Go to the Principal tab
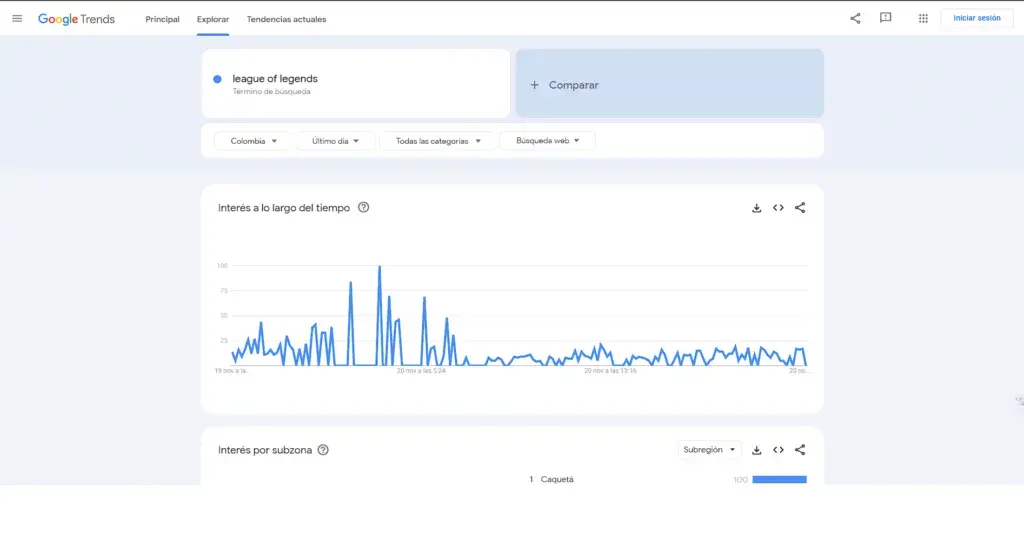The height and width of the screenshot is (553, 1024). [162, 19]
